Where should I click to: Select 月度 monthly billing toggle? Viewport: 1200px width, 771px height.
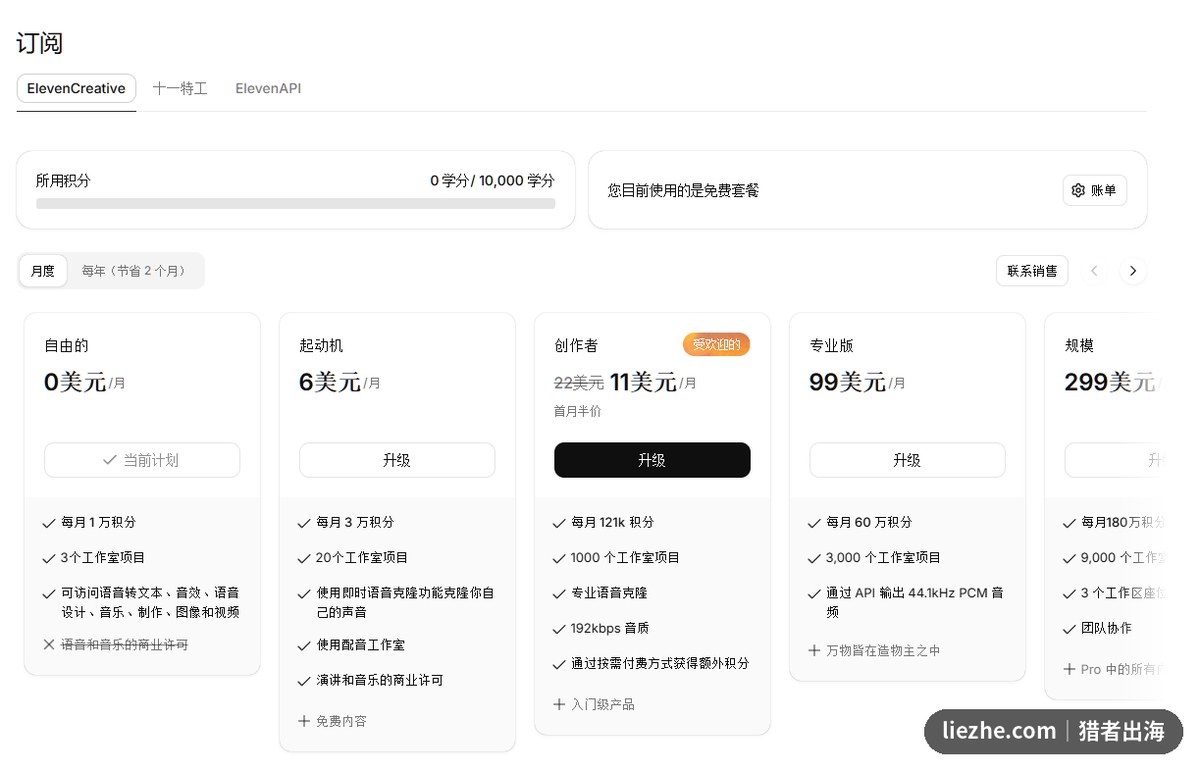(43, 271)
